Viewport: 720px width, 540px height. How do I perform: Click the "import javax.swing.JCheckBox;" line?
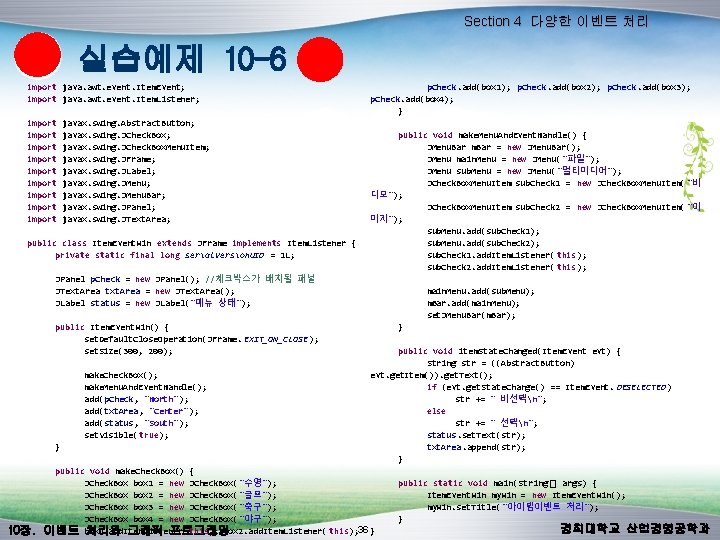(x=99, y=135)
